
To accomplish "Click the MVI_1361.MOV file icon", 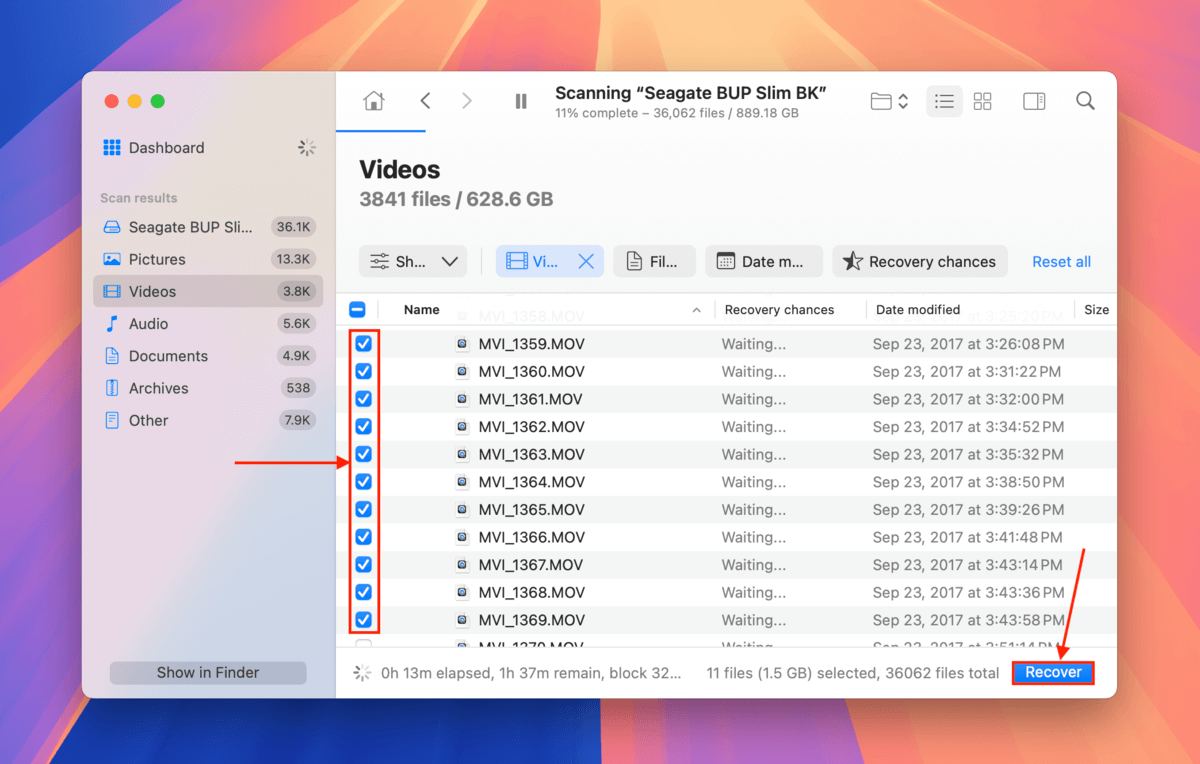I will pos(462,399).
